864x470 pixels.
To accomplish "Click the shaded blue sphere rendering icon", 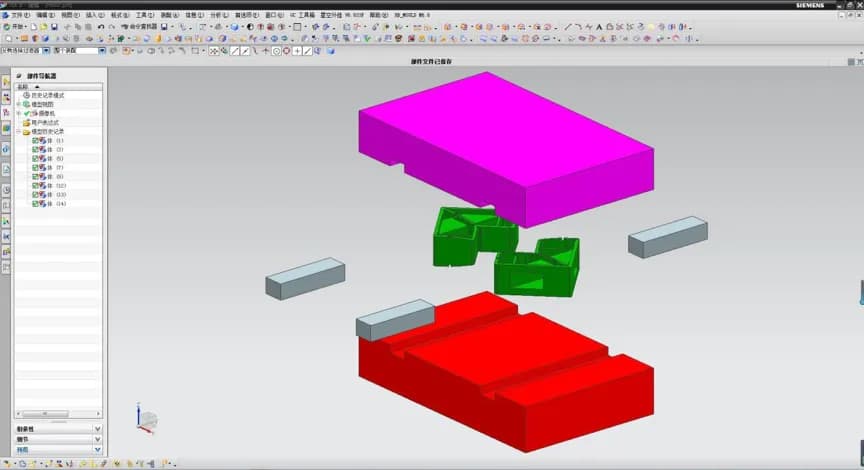I will pyautogui.click(x=234, y=26).
